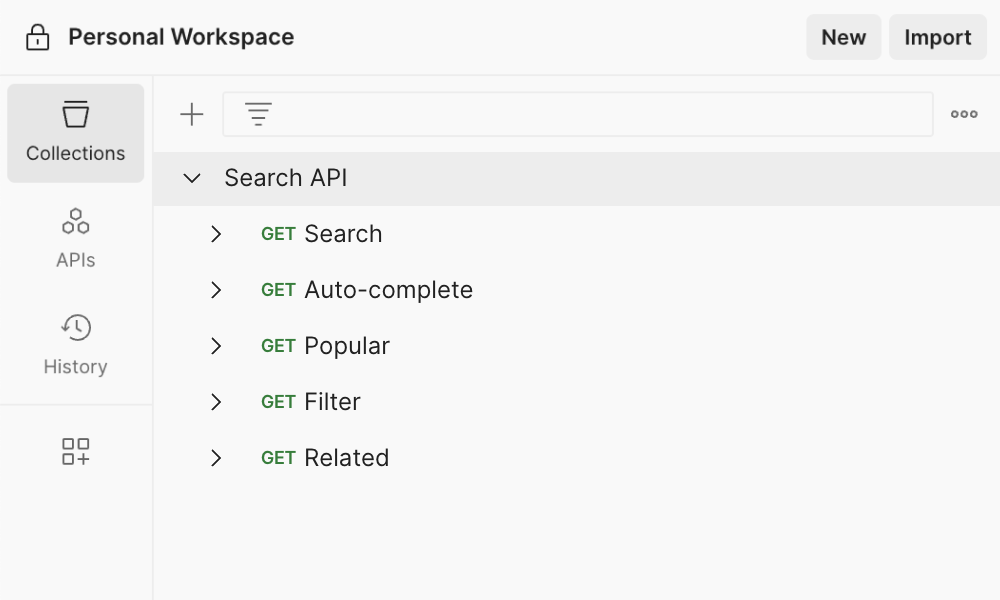
Task: Expand the Related request chevron
Action: (216, 458)
